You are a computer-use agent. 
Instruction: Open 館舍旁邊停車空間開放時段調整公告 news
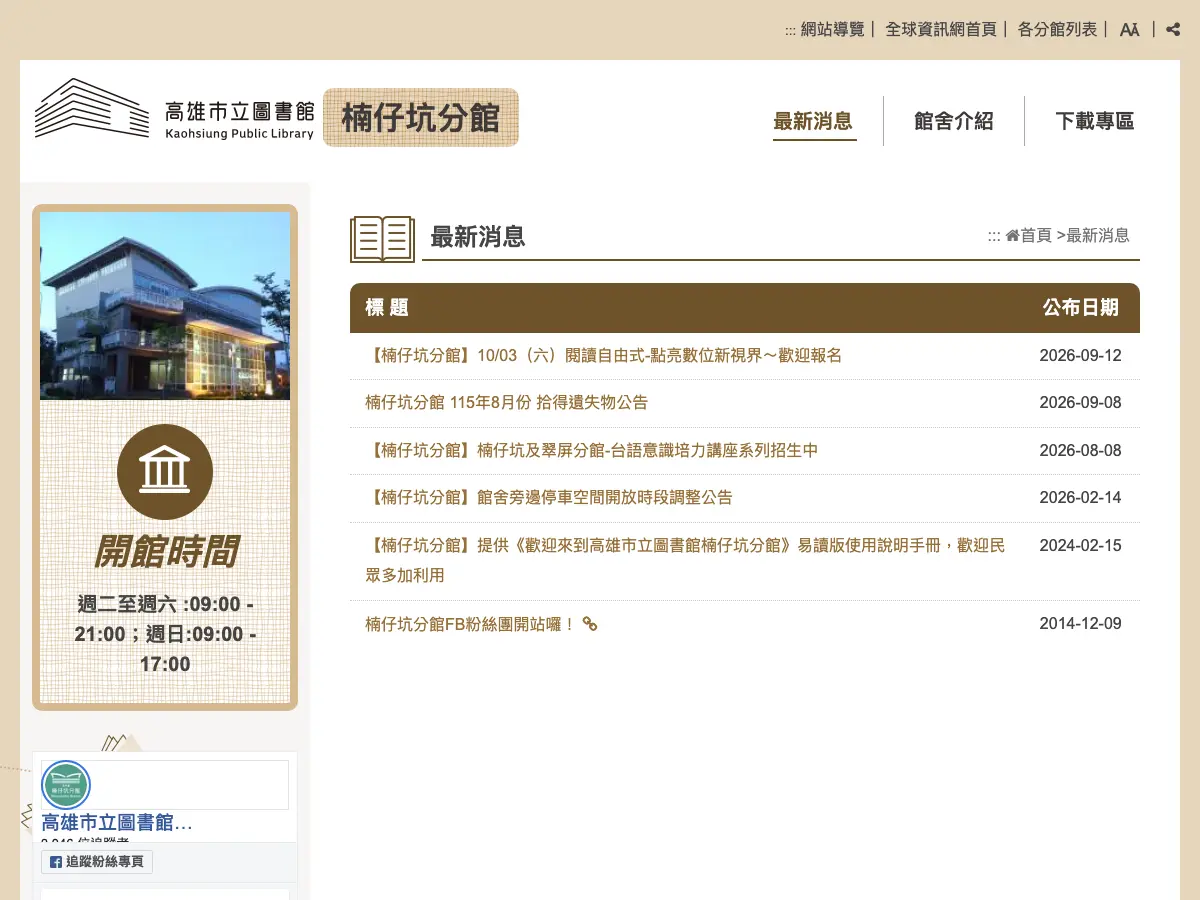point(549,497)
